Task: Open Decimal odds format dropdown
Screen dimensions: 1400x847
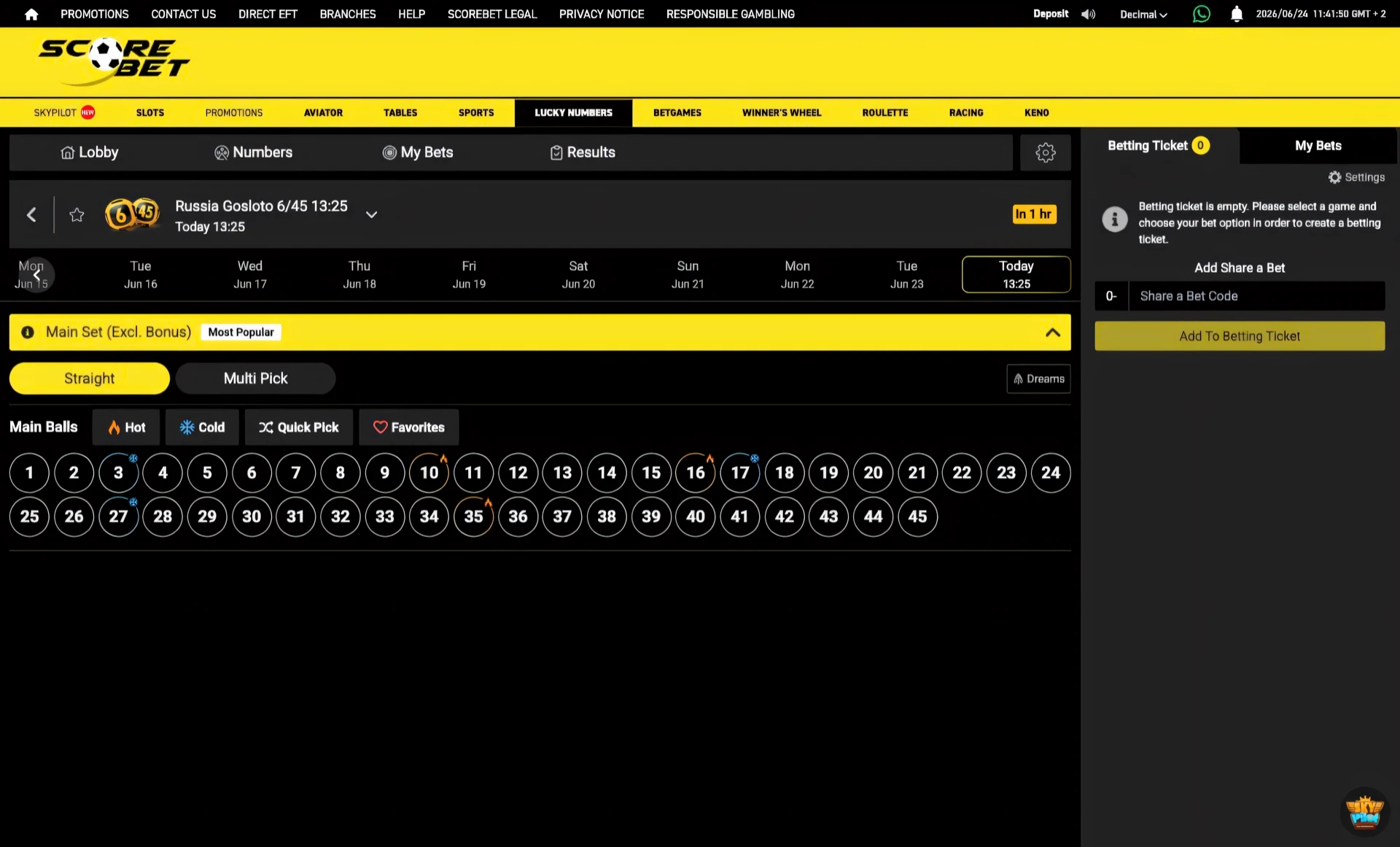Action: (1143, 15)
